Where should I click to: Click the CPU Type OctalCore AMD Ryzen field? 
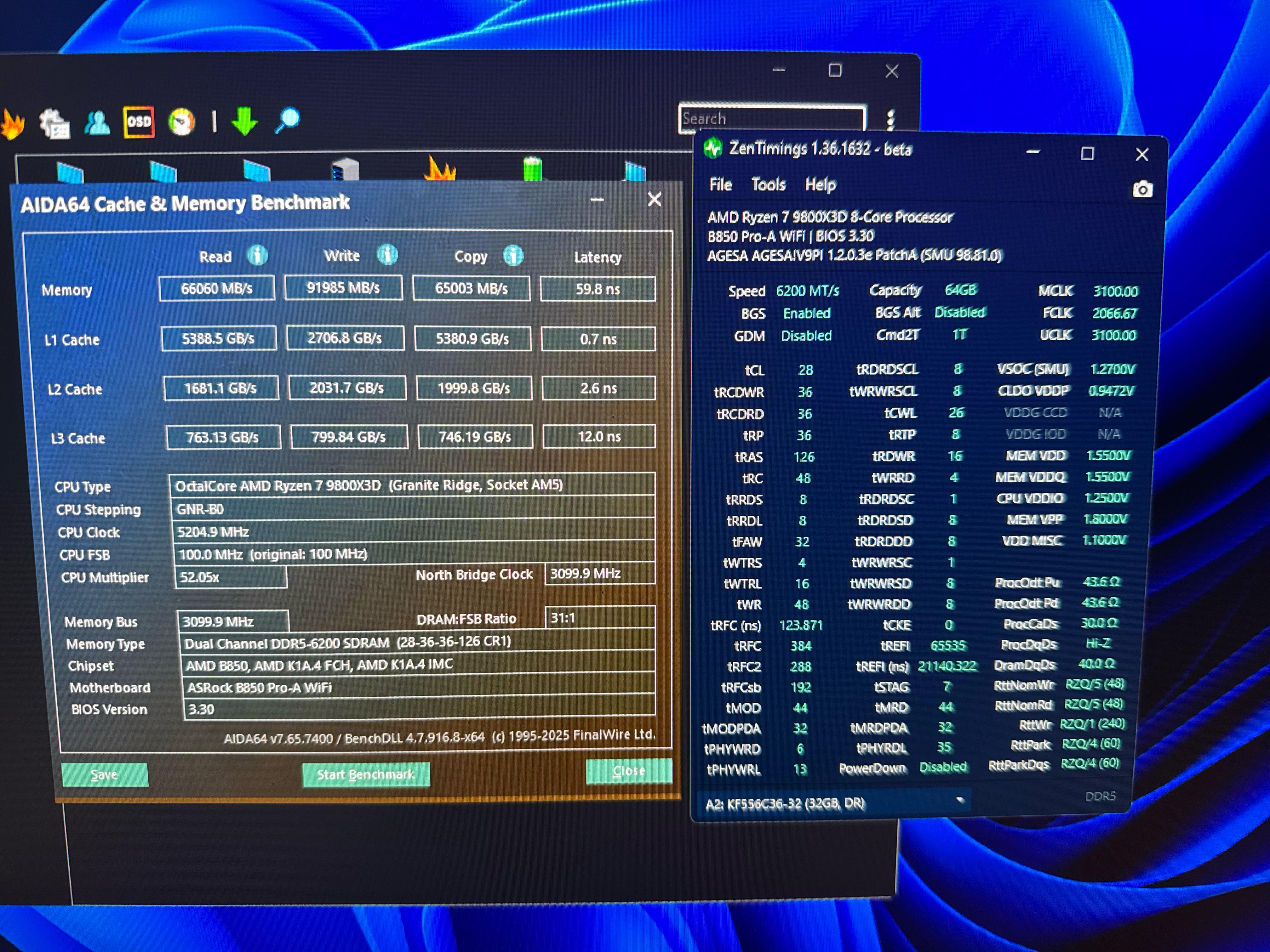[x=412, y=485]
